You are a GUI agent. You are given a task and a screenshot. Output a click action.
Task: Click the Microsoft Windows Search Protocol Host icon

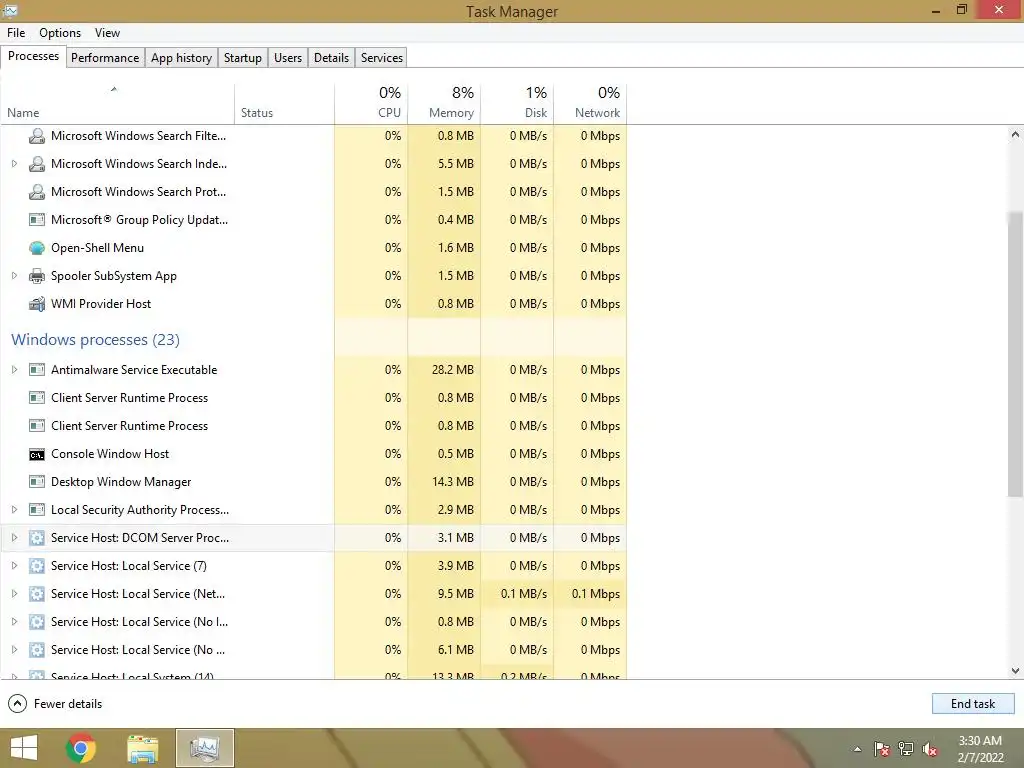coord(37,192)
